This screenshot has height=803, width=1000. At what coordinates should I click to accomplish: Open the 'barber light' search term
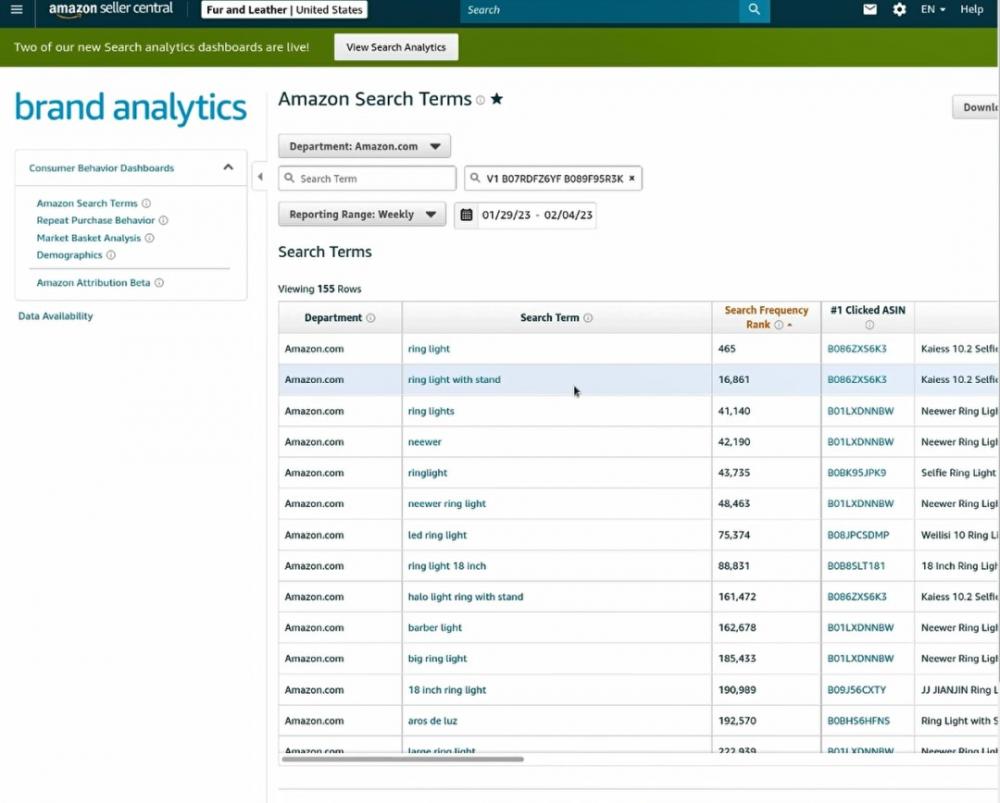(435, 628)
